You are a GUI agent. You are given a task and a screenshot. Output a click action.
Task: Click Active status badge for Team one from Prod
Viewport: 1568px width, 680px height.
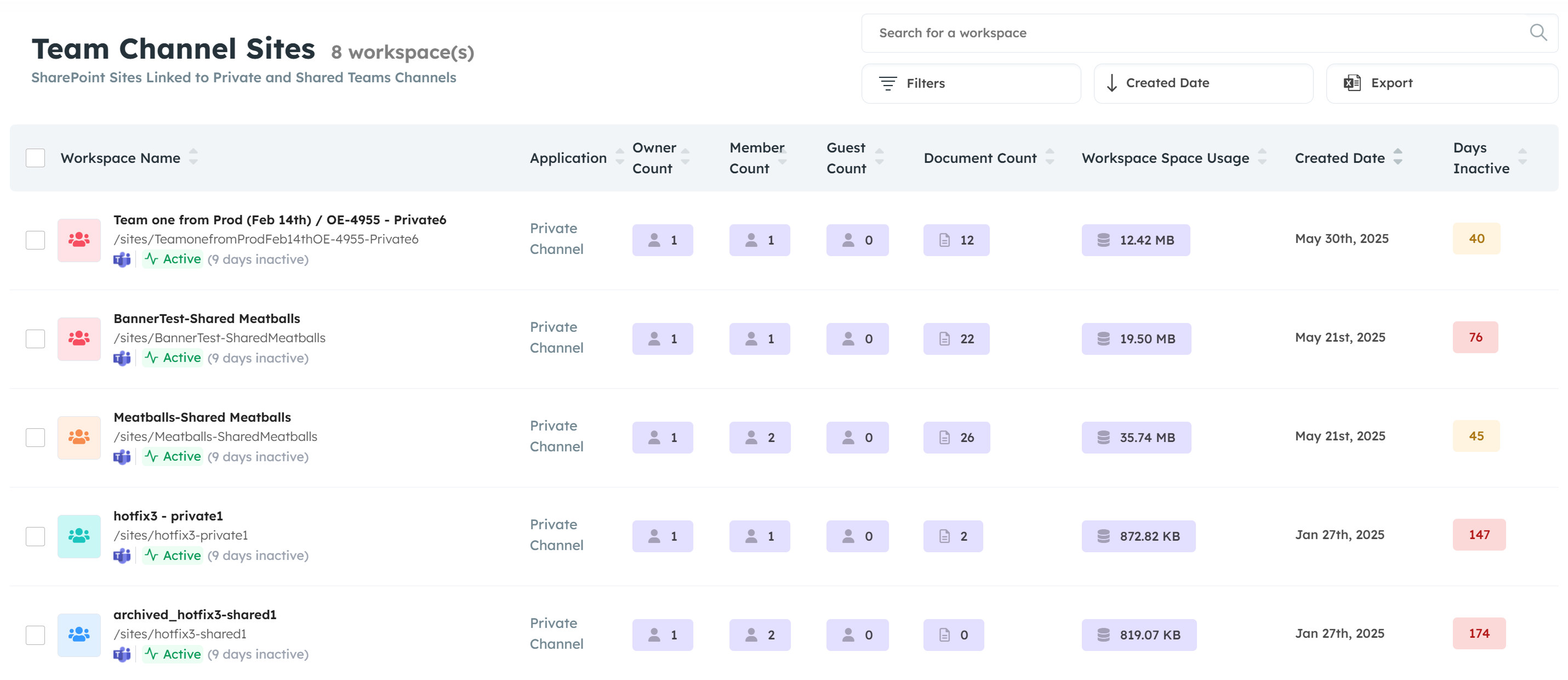[173, 259]
